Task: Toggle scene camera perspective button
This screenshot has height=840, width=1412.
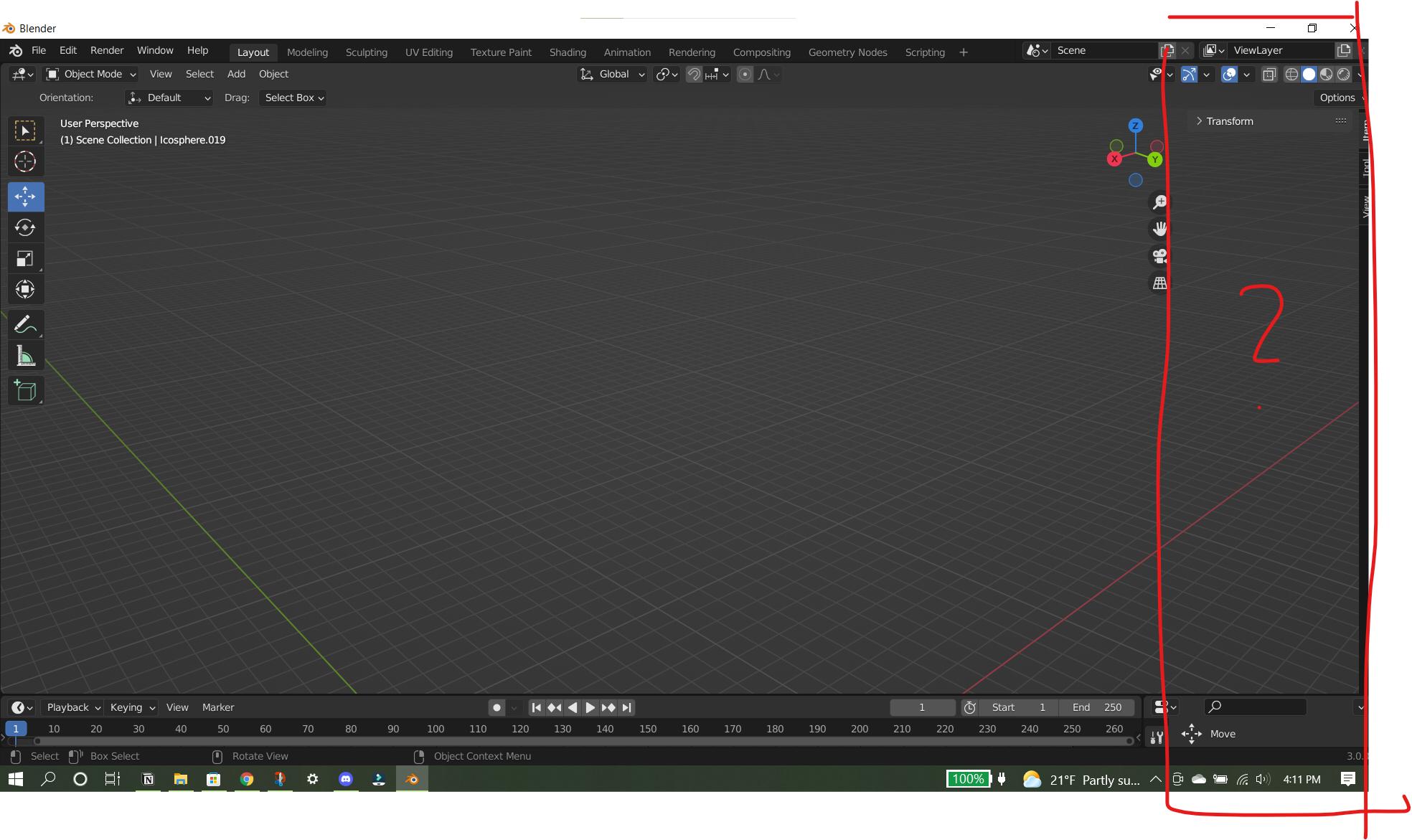Action: pyautogui.click(x=1159, y=256)
